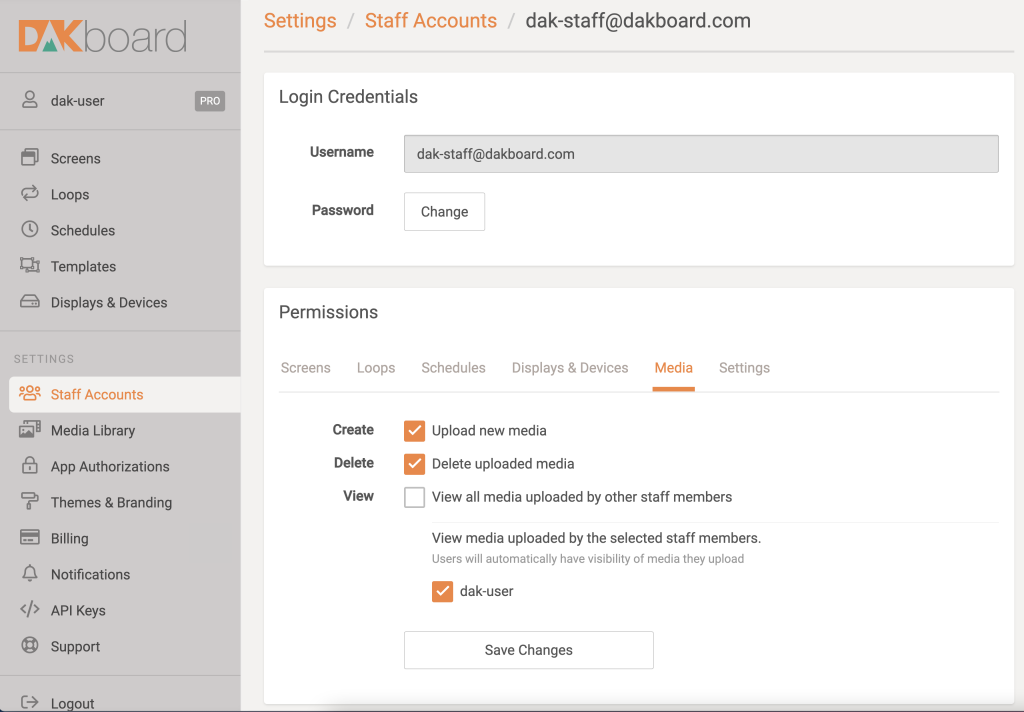Viewport: 1024px width, 712px height.
Task: Open the Screens sidebar link
Action: pyautogui.click(x=76, y=158)
